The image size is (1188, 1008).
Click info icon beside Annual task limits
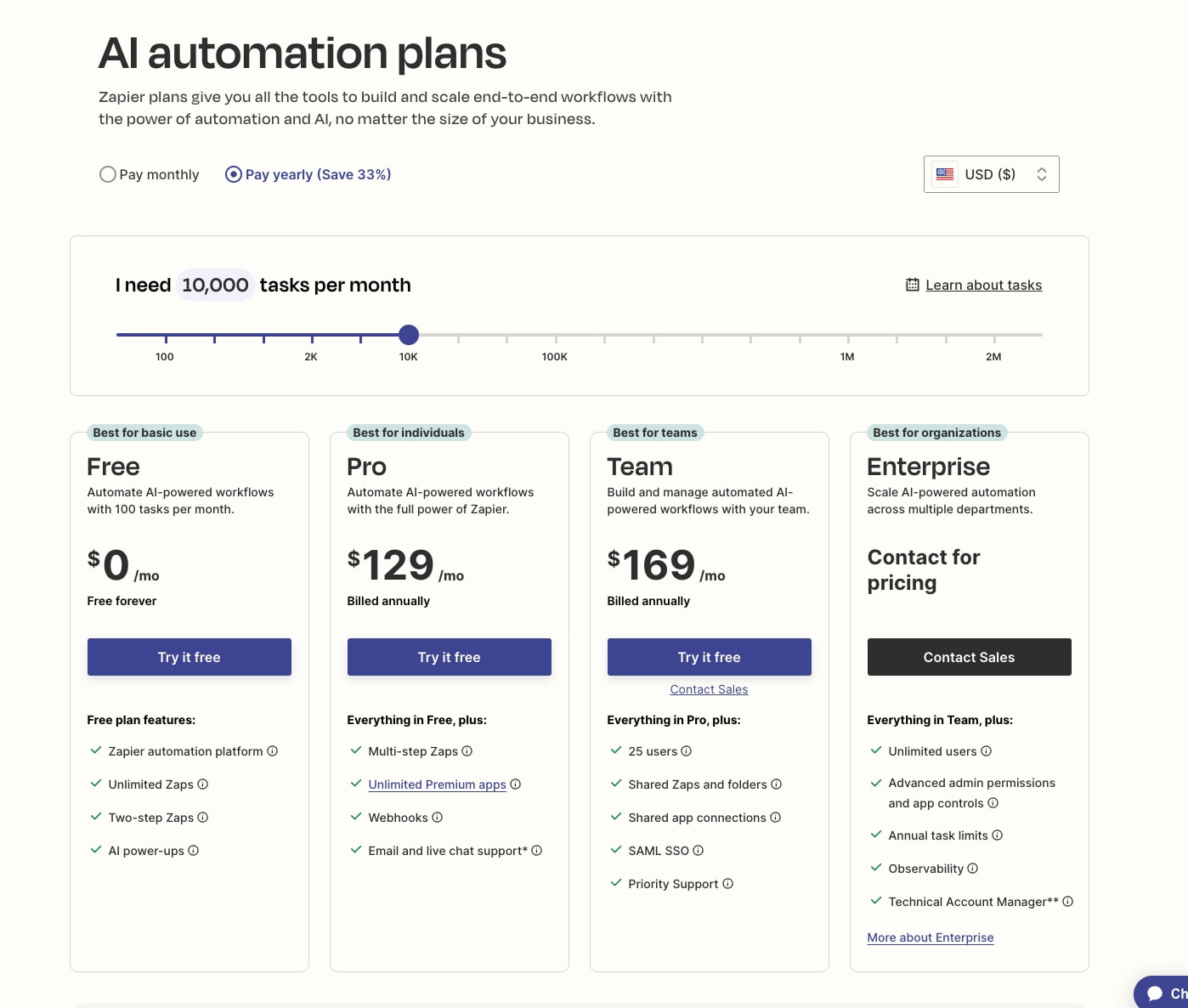[998, 835]
